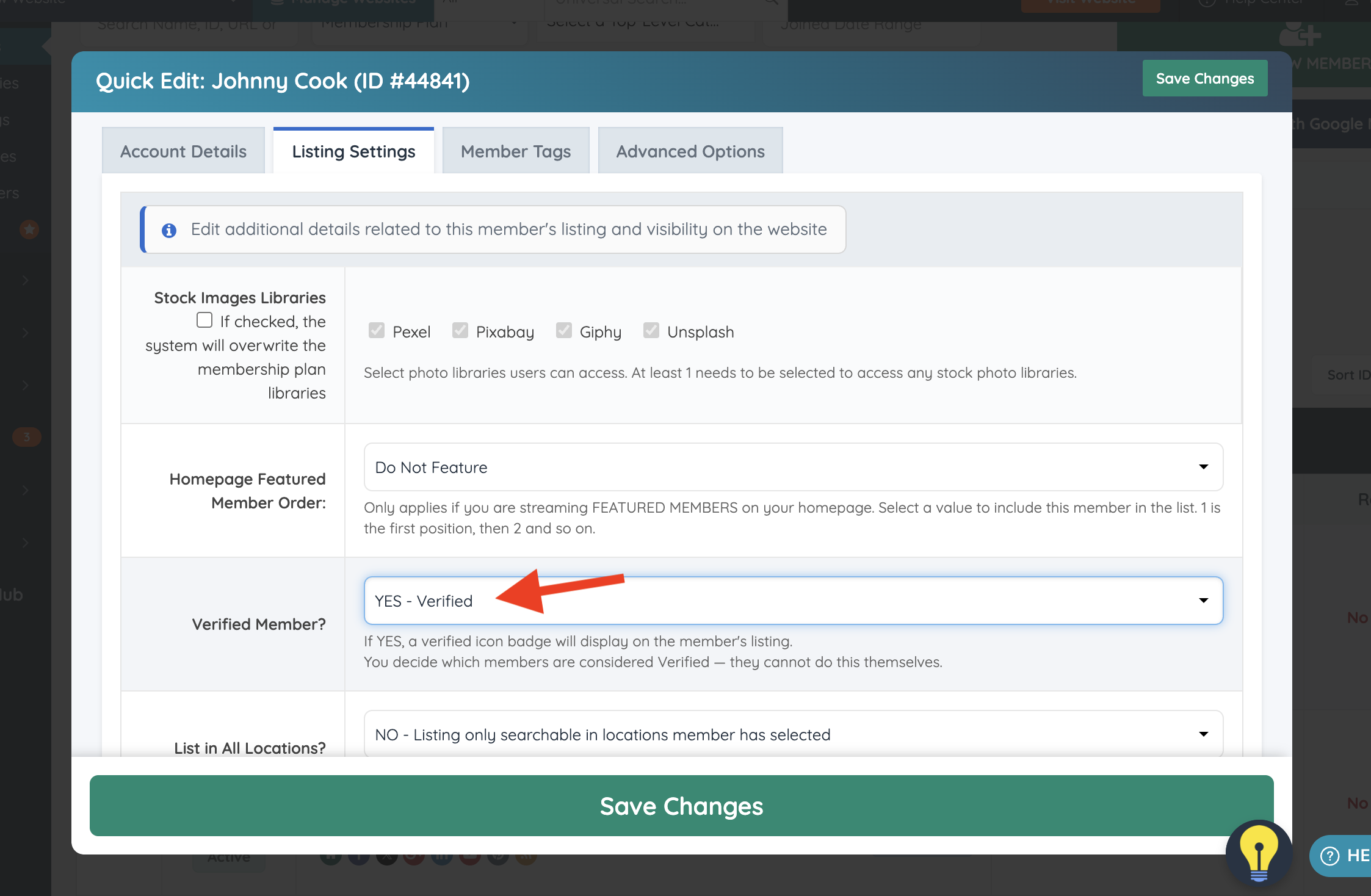Click the large bottom Save Changes button
The image size is (1371, 896).
click(681, 806)
